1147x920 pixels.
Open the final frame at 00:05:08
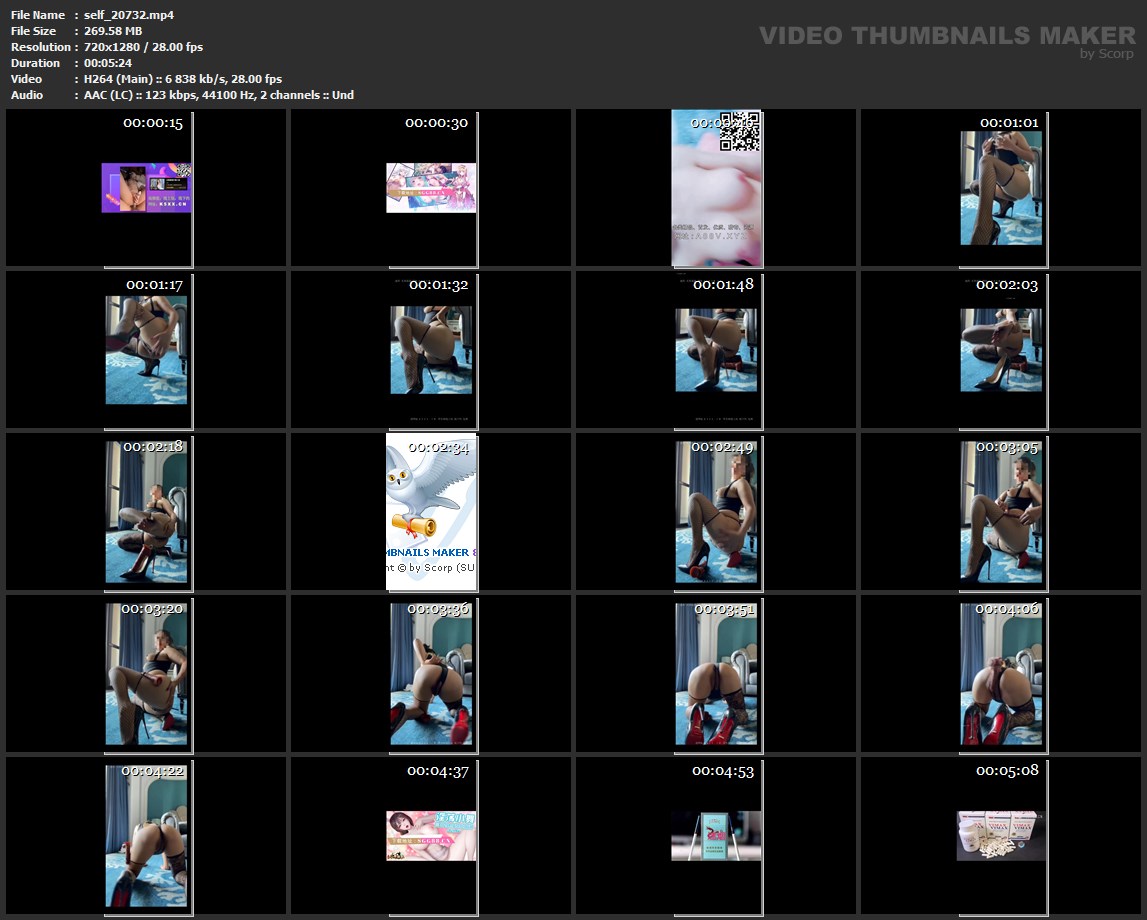[1001, 836]
